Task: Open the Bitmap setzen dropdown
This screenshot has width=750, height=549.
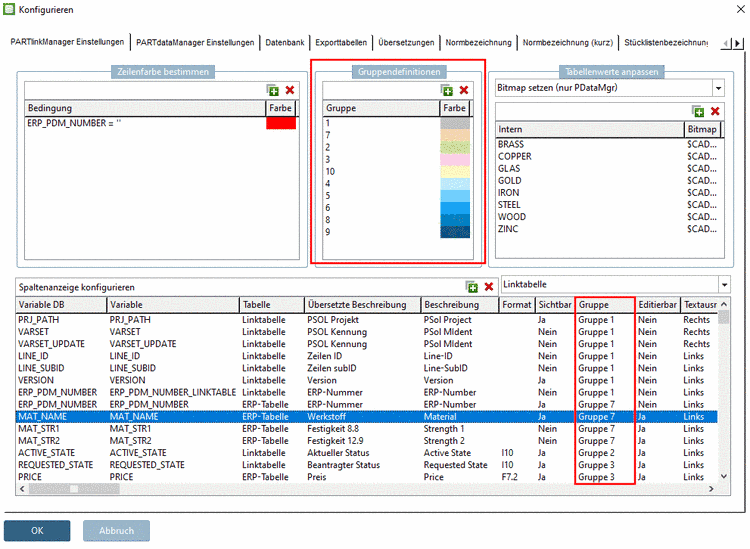Action: [x=717, y=88]
